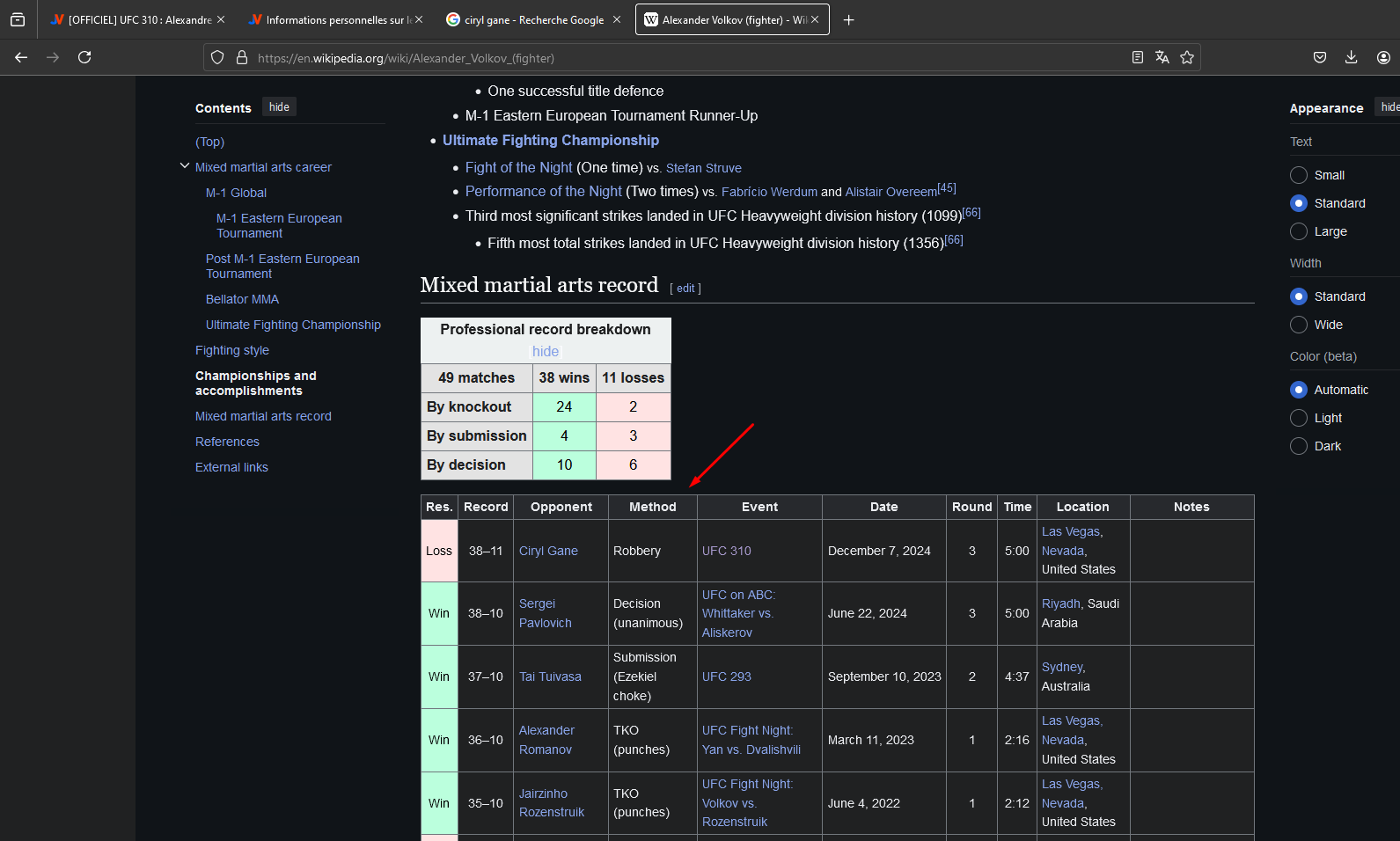Edit the Mixed martial arts record section

click(x=685, y=289)
